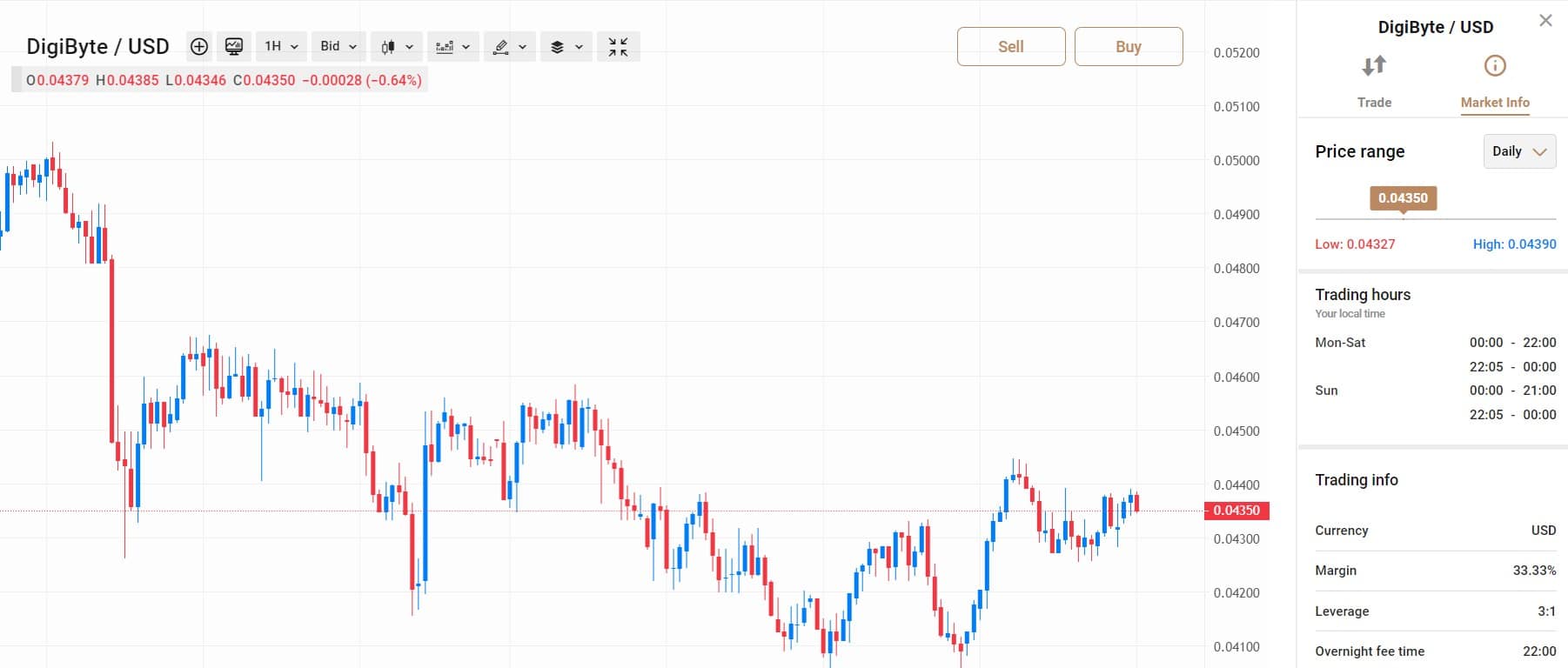Viewport: 1568px width, 668px height.
Task: Click the DigiByte / USD chart title
Action: (x=97, y=47)
